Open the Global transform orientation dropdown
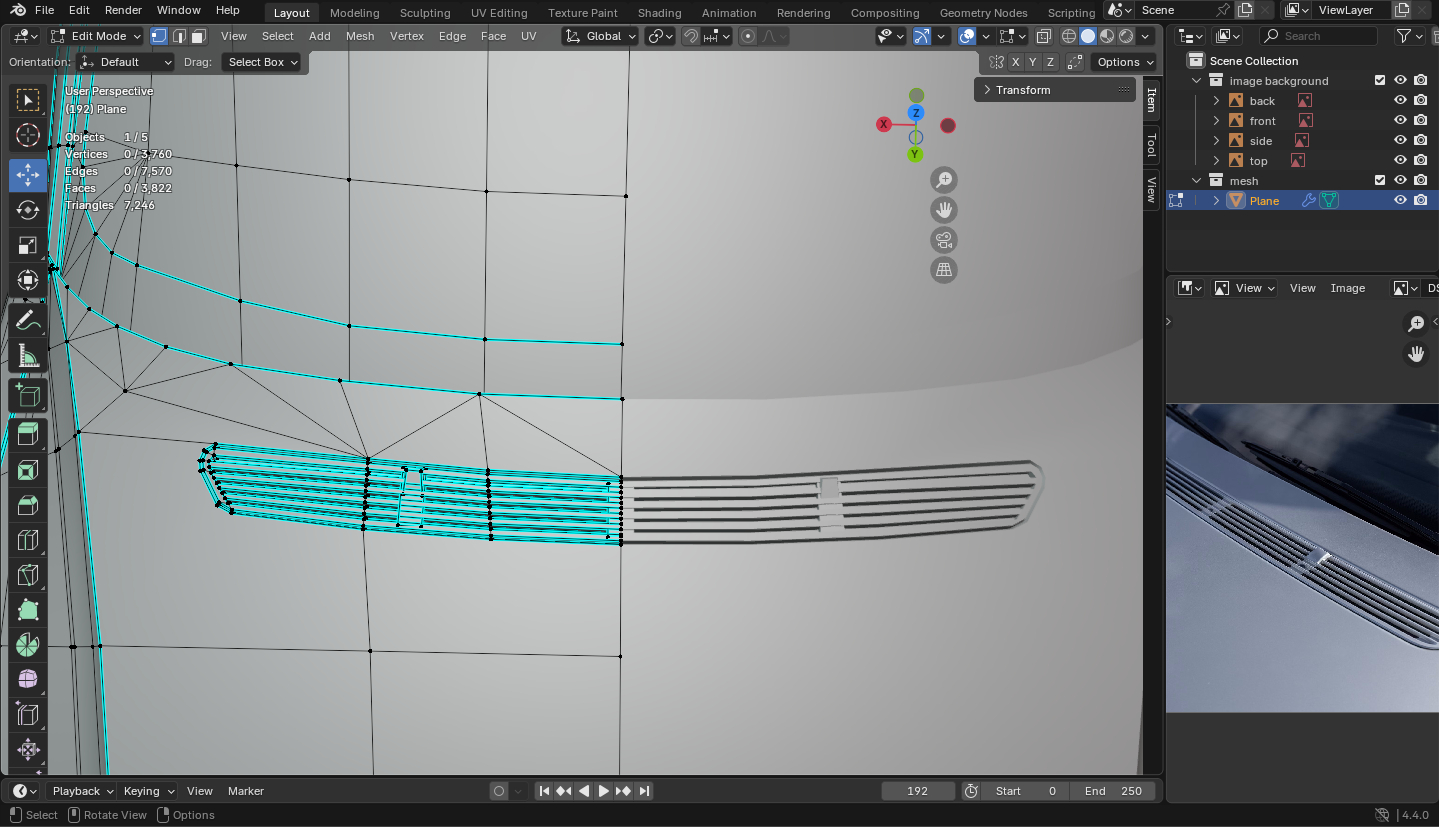 click(600, 36)
